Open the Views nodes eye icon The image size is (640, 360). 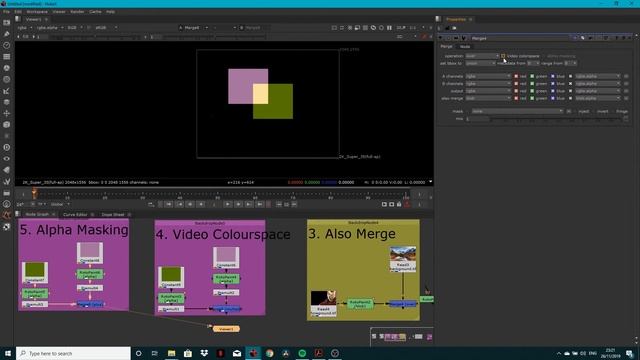7,159
